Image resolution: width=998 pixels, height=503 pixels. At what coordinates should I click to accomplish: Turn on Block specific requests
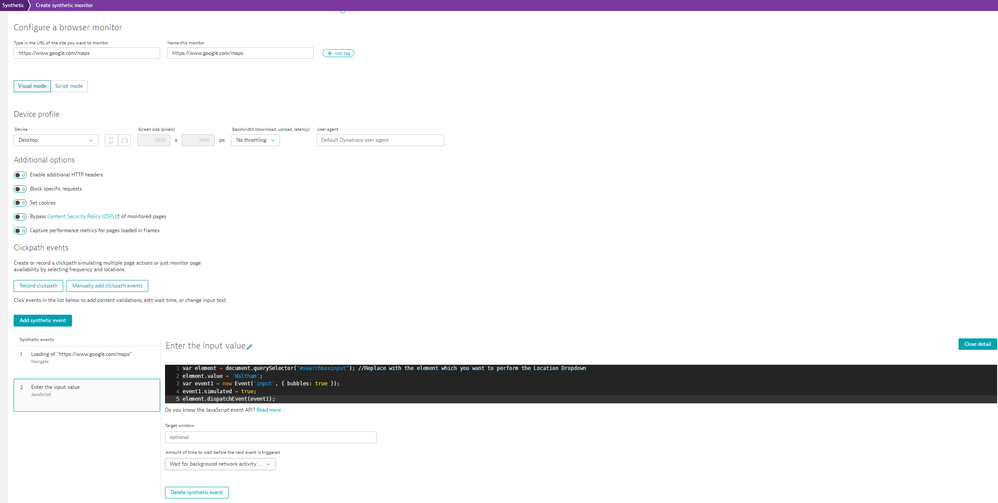20,189
